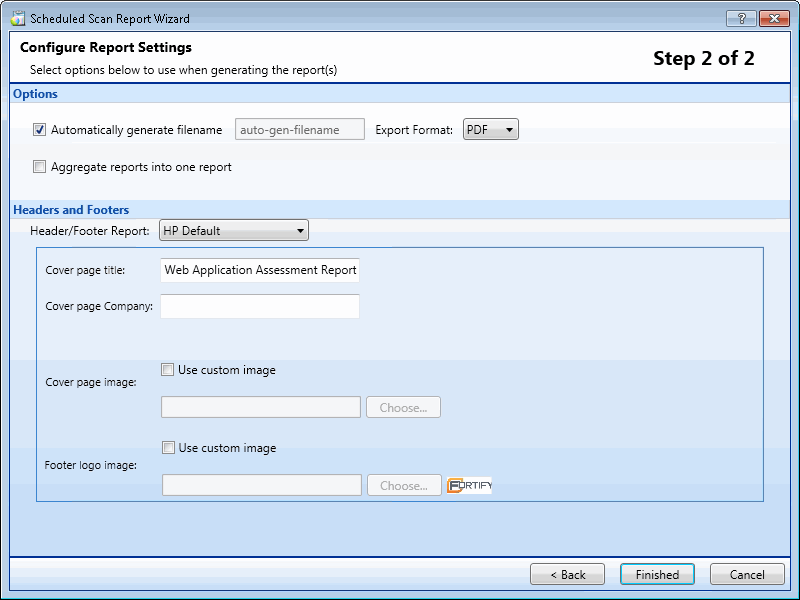The width and height of the screenshot is (800, 600).
Task: Cancel the report wizard
Action: pyautogui.click(x=747, y=574)
